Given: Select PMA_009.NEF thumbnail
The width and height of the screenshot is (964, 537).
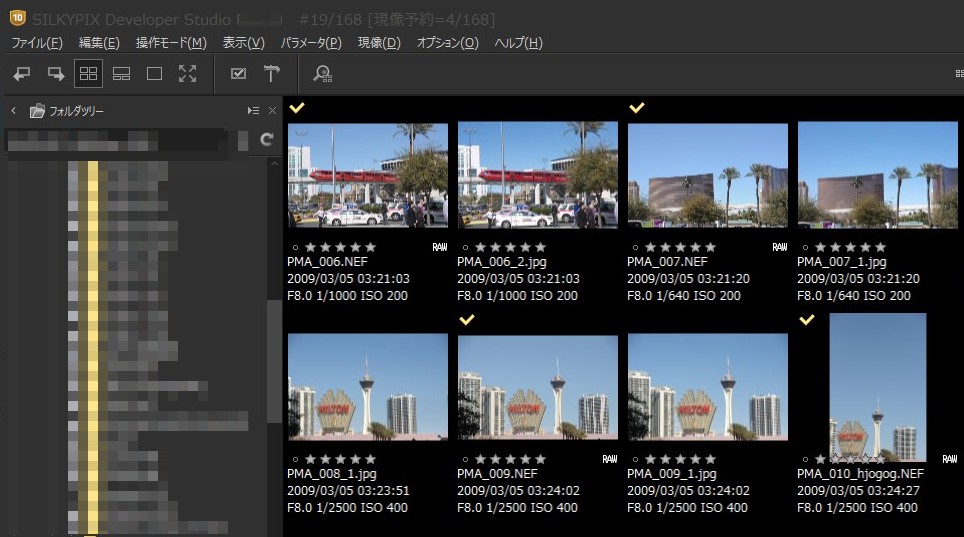Looking at the screenshot, I should tap(538, 387).
